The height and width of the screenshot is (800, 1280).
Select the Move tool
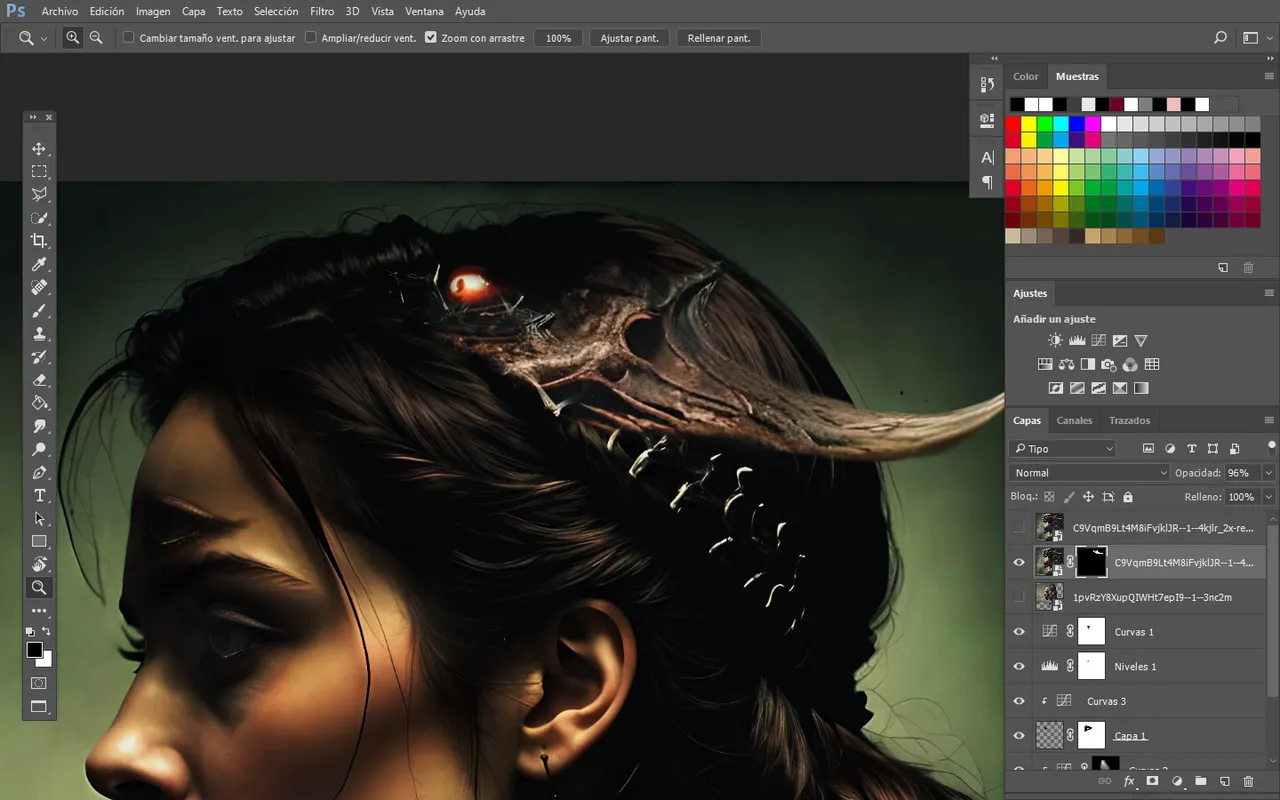click(x=39, y=149)
